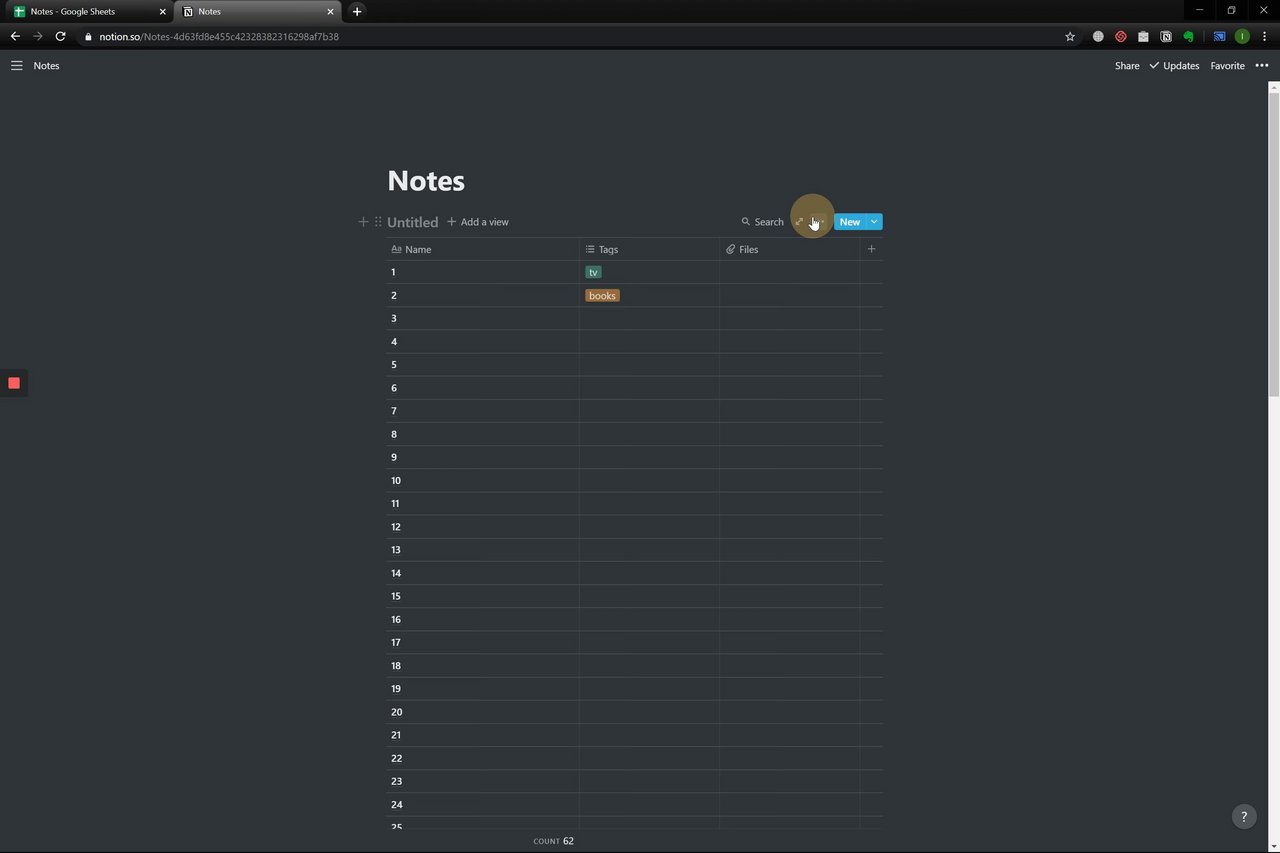
Task: Select the Untitled database title
Action: 412,222
